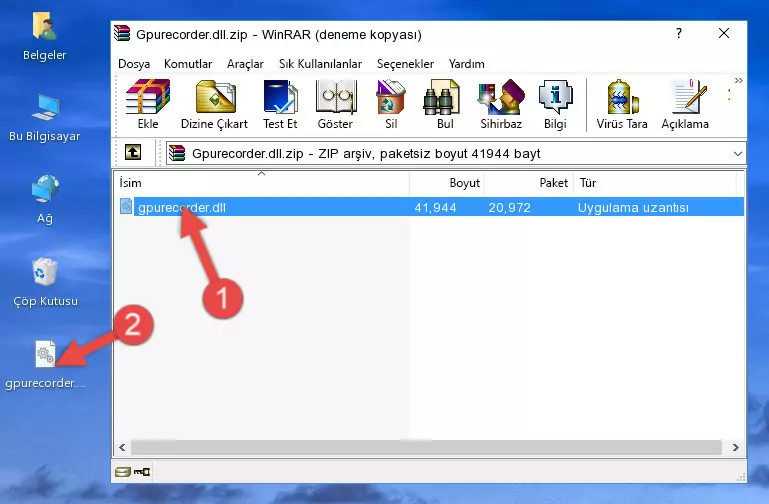Open the archive path dropdown
Viewport: 769px width, 504px height.
click(x=737, y=153)
